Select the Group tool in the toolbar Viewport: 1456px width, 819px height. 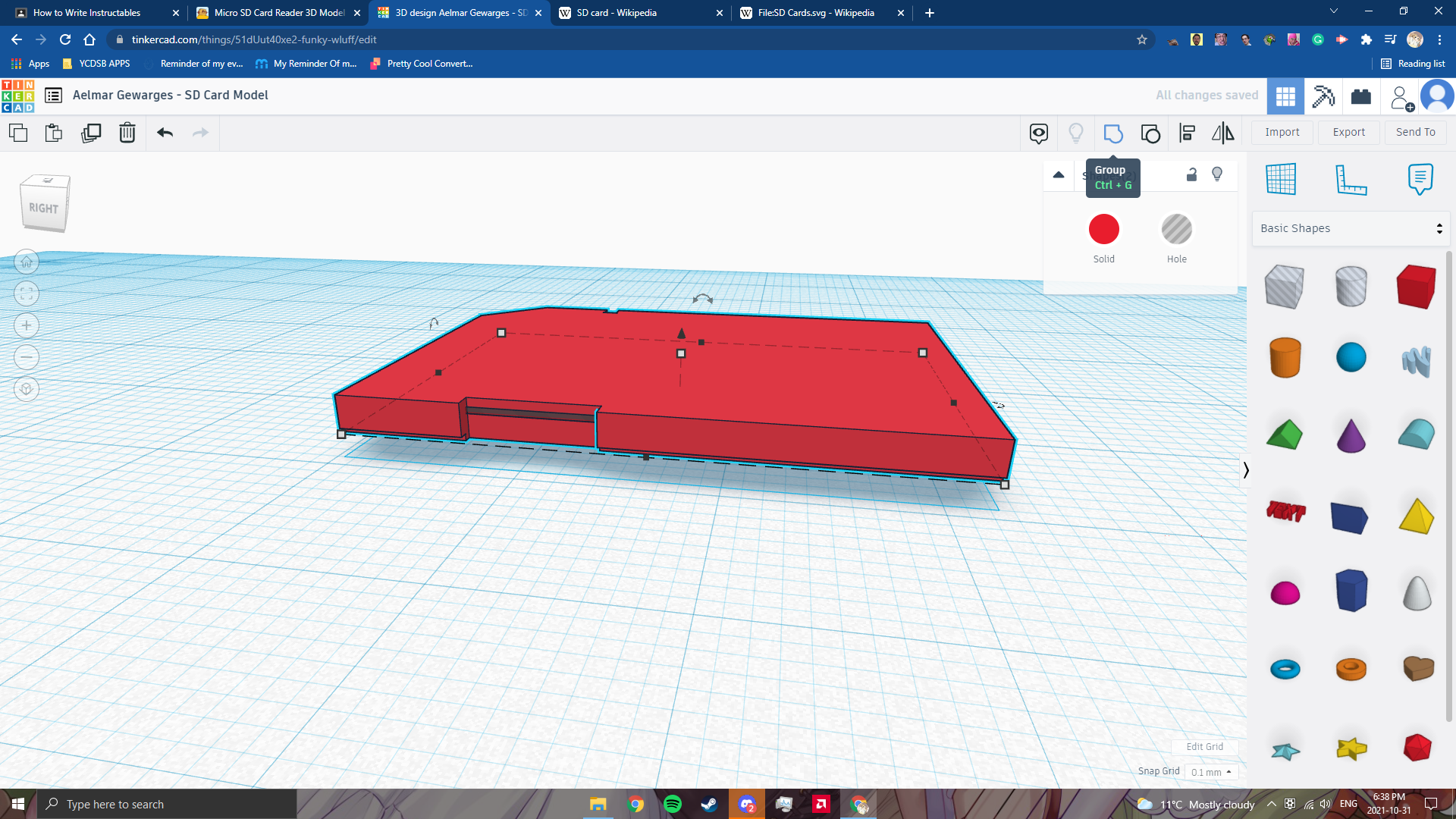coord(1113,133)
